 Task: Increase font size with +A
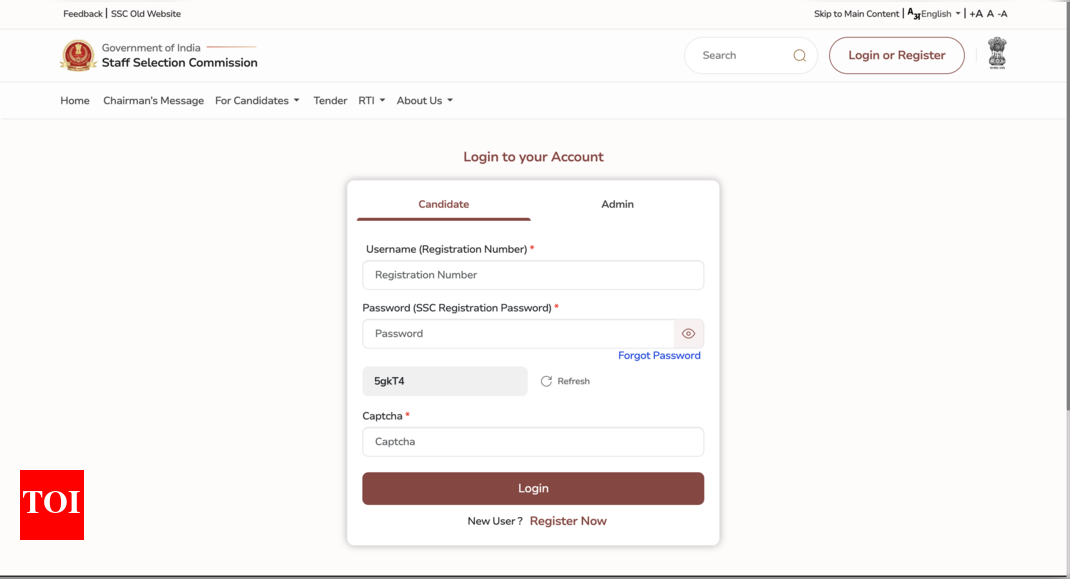(976, 14)
